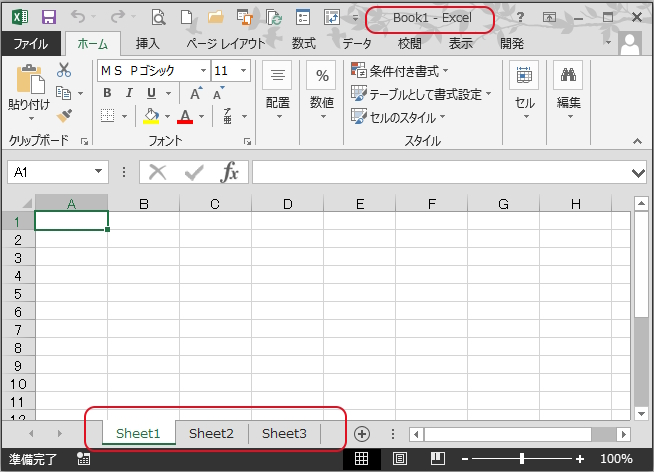This screenshot has width=654, height=472.
Task: Open the Name Box dropdown
Action: (x=98, y=171)
